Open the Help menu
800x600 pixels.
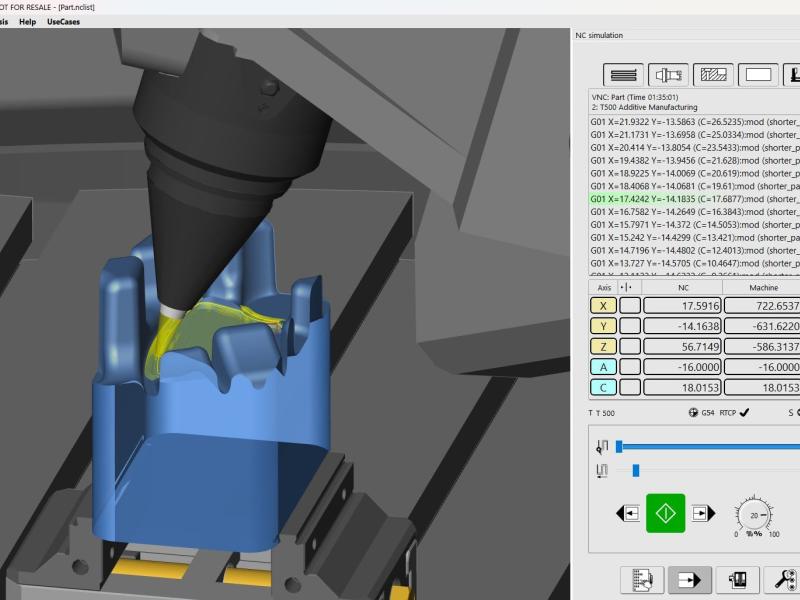coord(27,21)
